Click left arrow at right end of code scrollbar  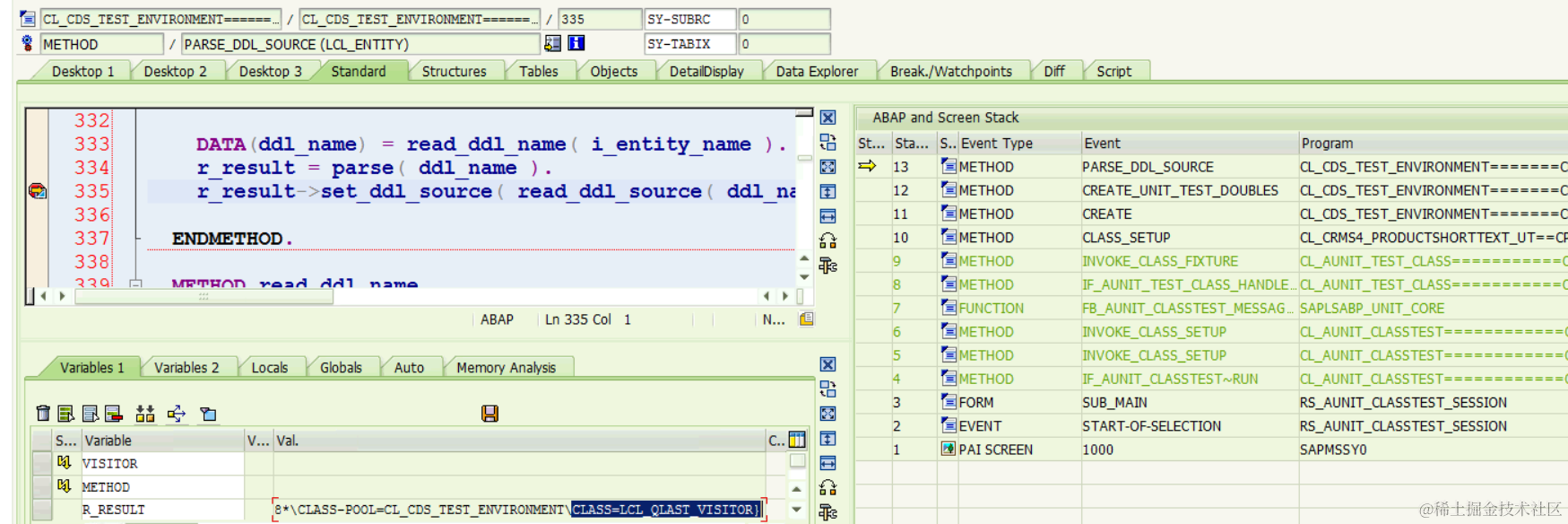pyautogui.click(x=766, y=296)
